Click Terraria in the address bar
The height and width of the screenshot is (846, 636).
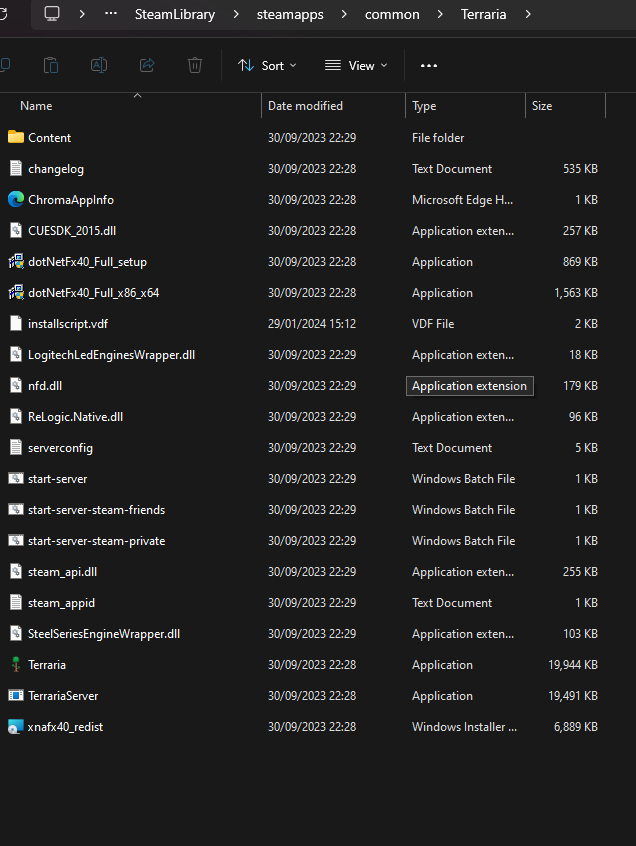click(483, 14)
